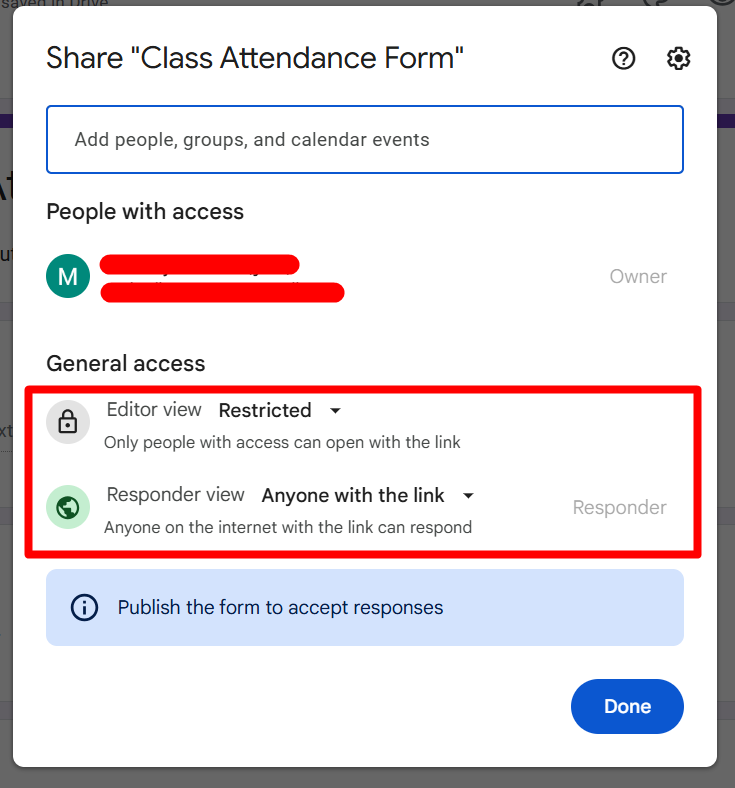Click the Editor view label
The width and height of the screenshot is (735, 788).
click(154, 410)
